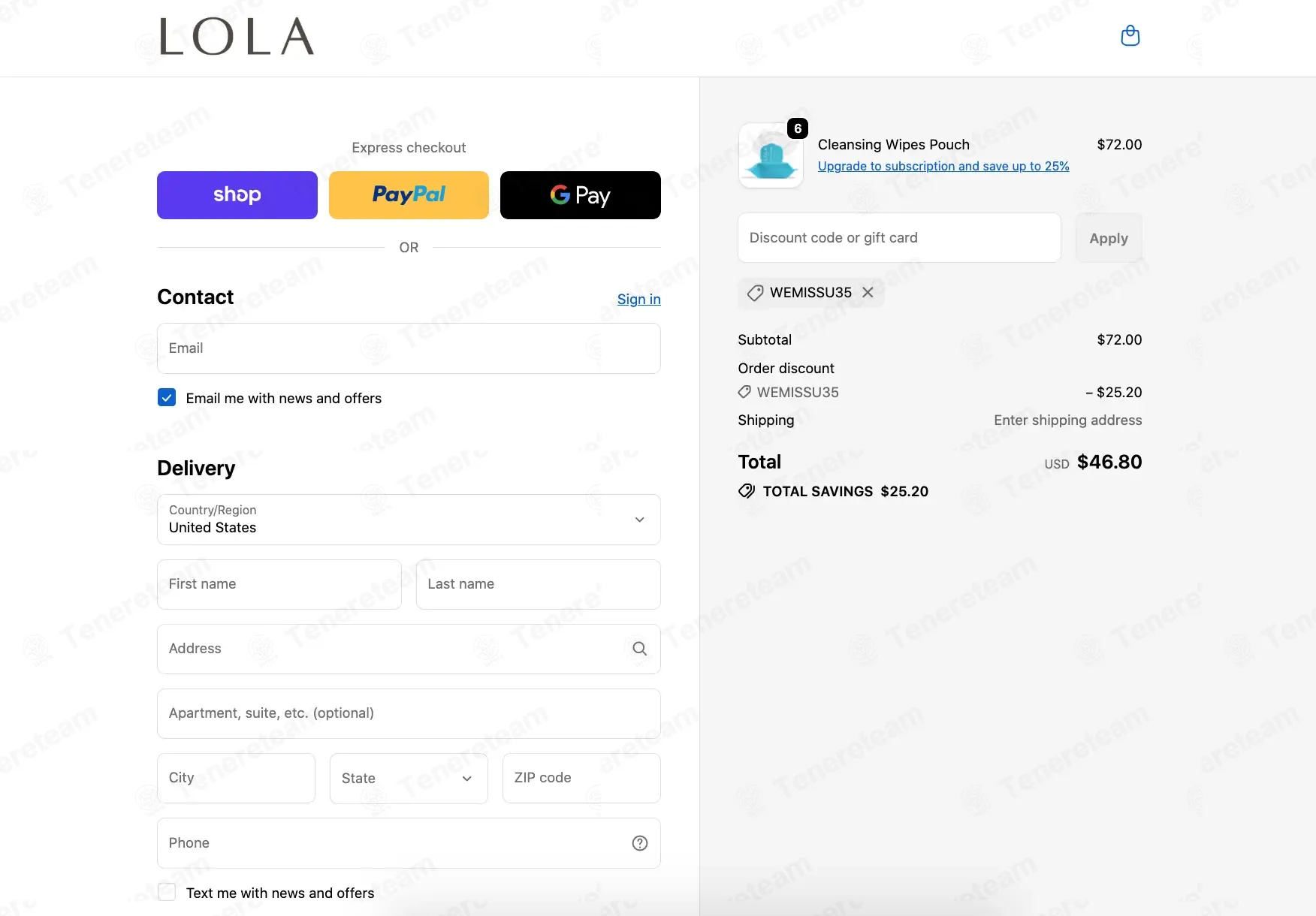Select the ZIP code field

click(581, 779)
